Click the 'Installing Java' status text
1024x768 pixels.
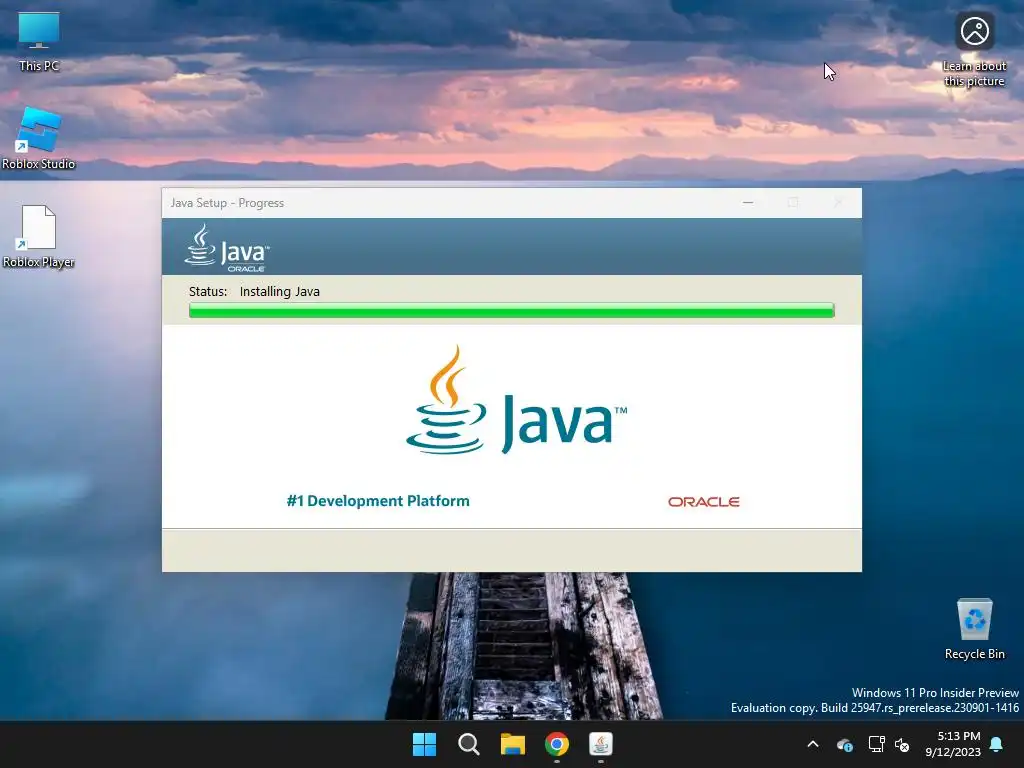280,291
